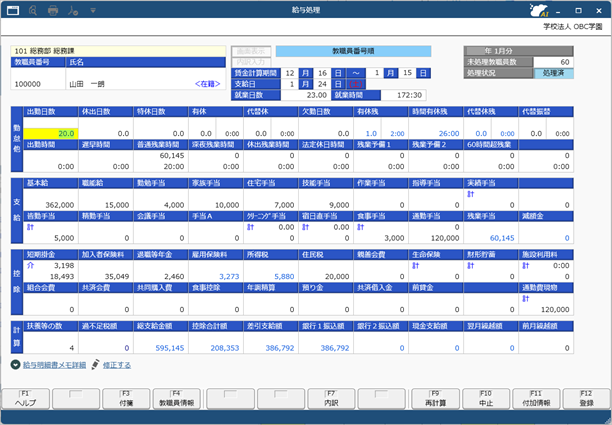The height and width of the screenshot is (425, 612).
Task: Click the 計 icon under 食事手当
Action: coord(360,227)
